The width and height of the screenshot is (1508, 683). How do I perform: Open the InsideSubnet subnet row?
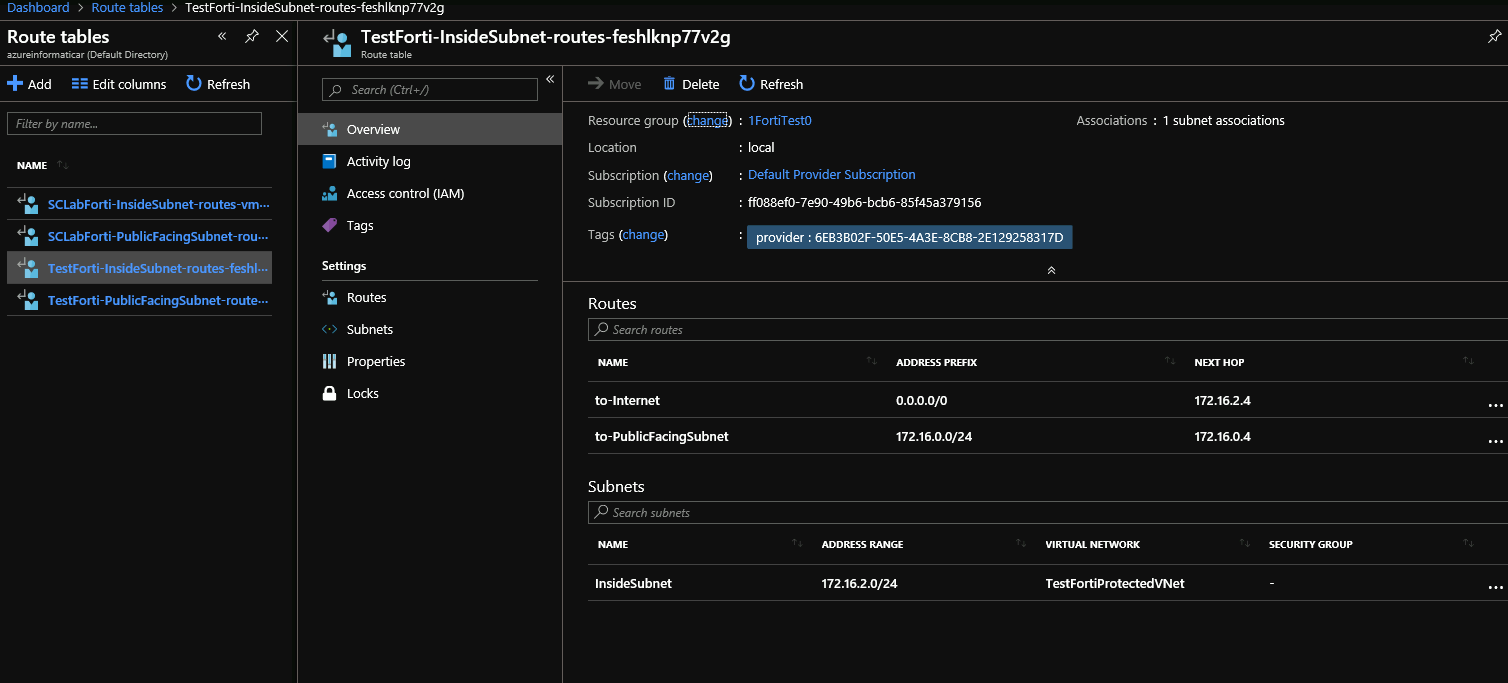pos(1048,583)
